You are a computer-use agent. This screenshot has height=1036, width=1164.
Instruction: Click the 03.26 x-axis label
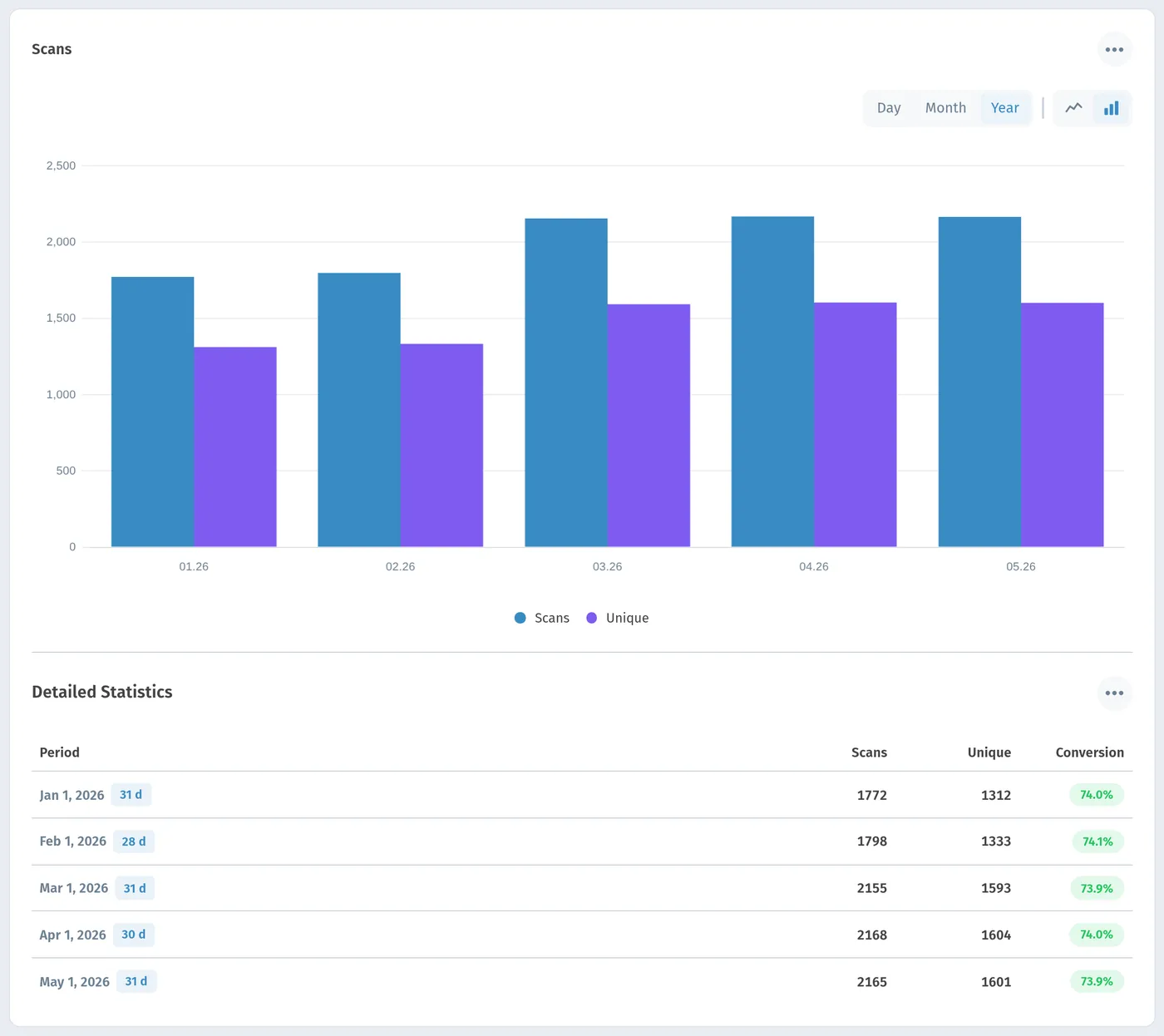click(x=607, y=566)
